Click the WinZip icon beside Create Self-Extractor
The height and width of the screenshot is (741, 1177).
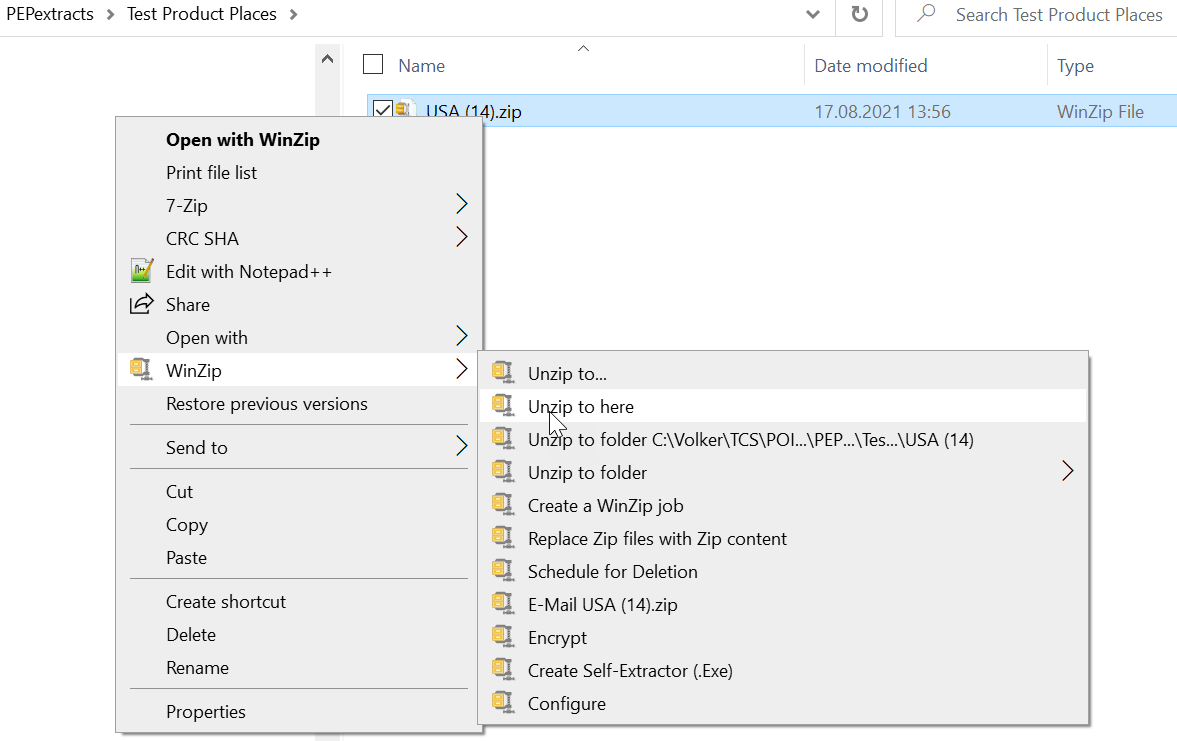[x=503, y=670]
